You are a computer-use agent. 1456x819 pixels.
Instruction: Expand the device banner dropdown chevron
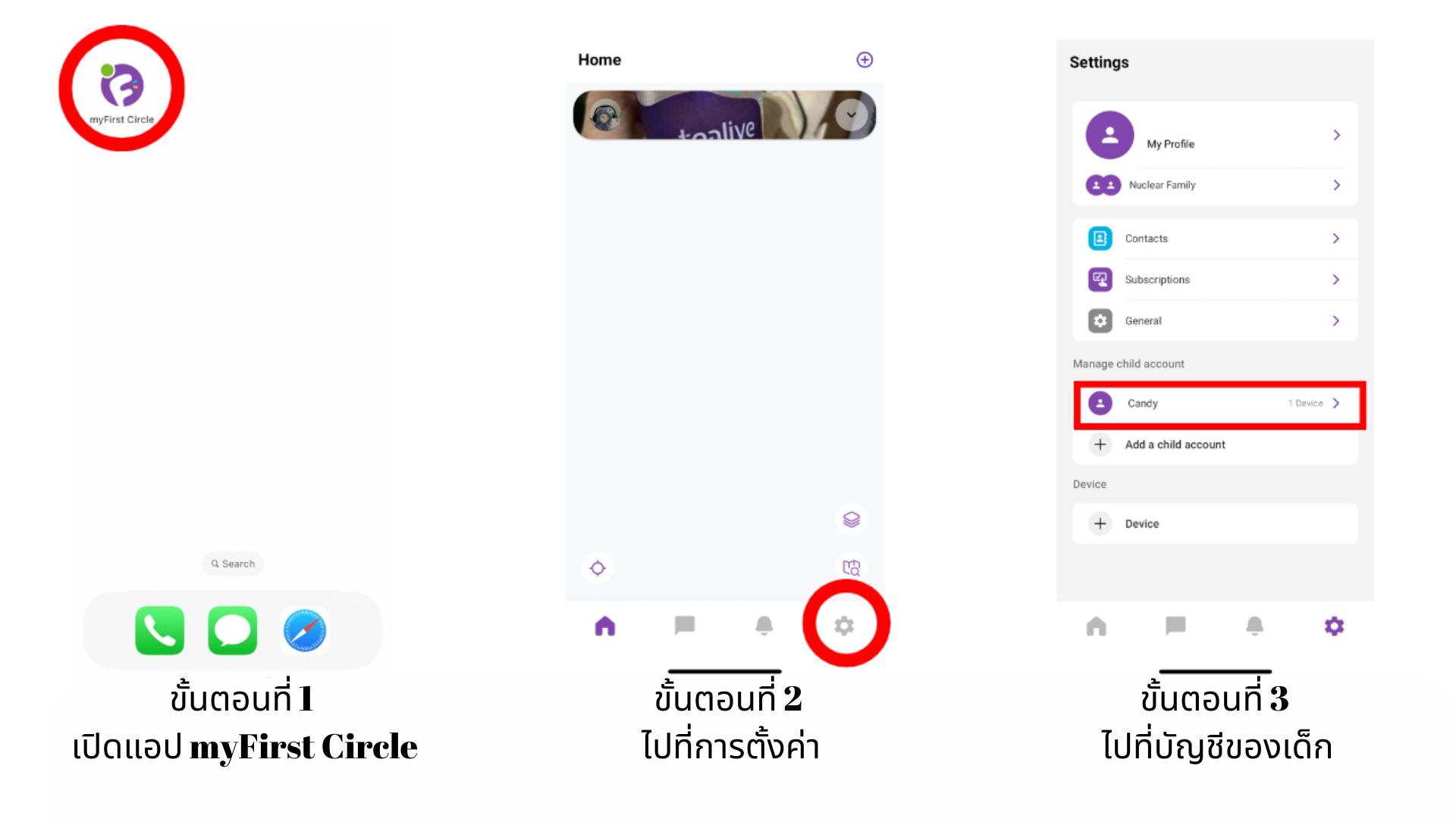tap(851, 115)
